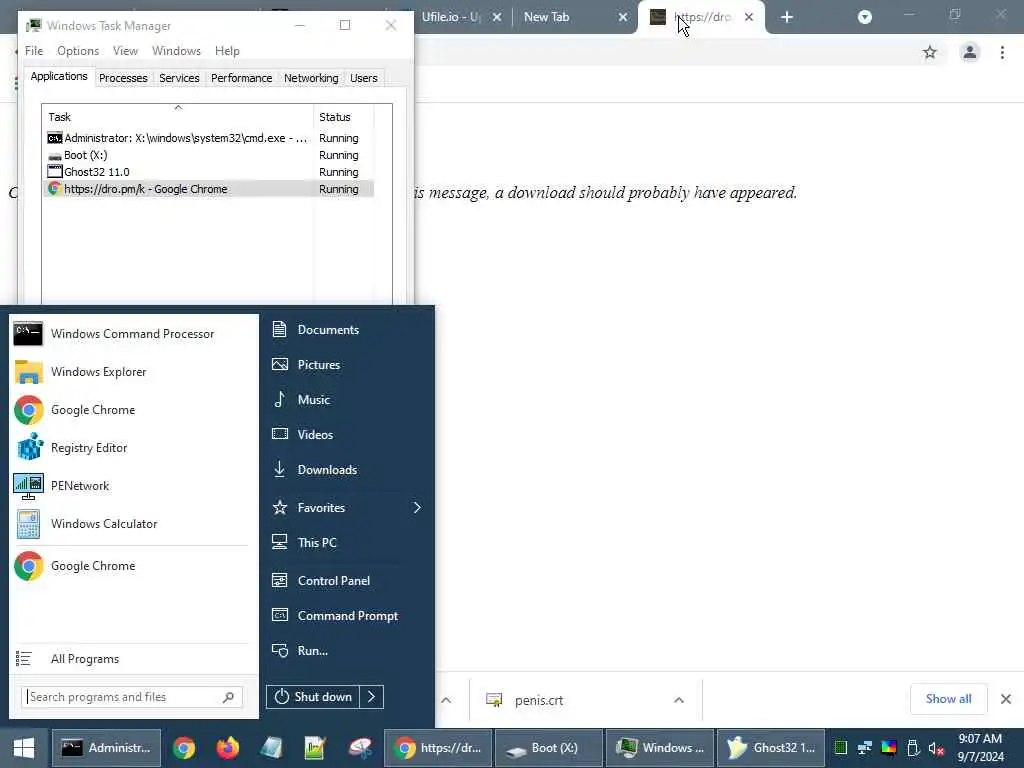Select the Ghost32 11.0 task row
1024x768 pixels.
[x=209, y=172]
